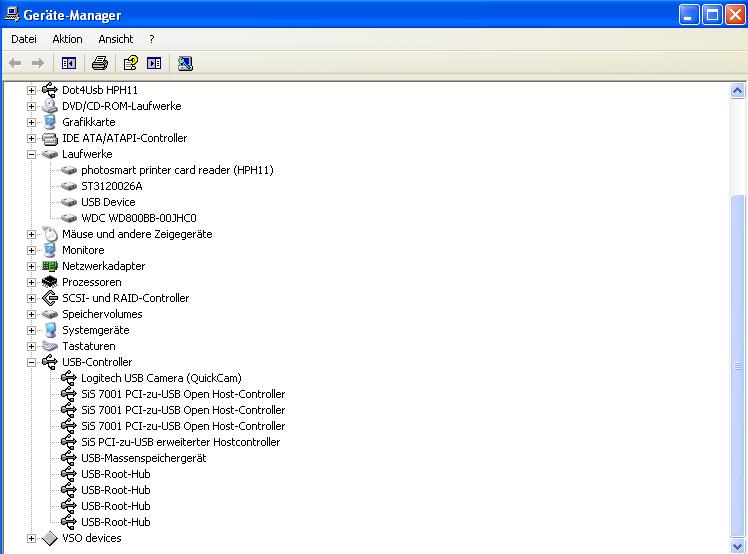This screenshot has width=748, height=554.
Task: Open the Datei menu
Action: [24, 39]
